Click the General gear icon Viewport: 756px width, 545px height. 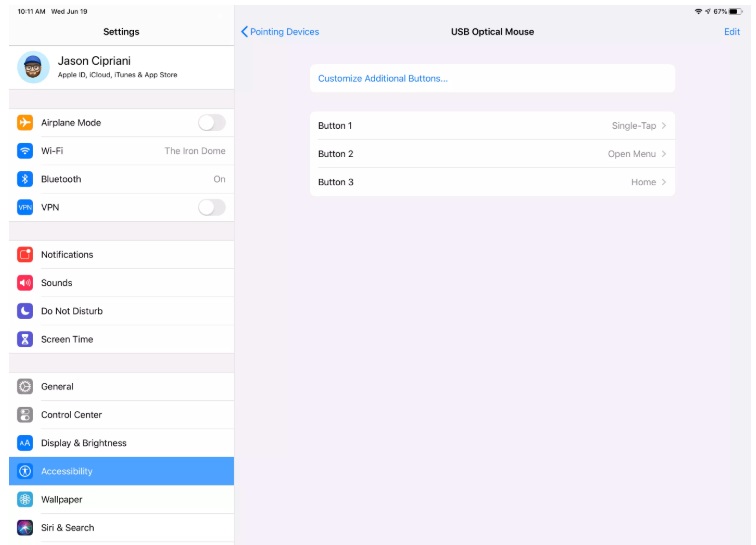click(25, 386)
